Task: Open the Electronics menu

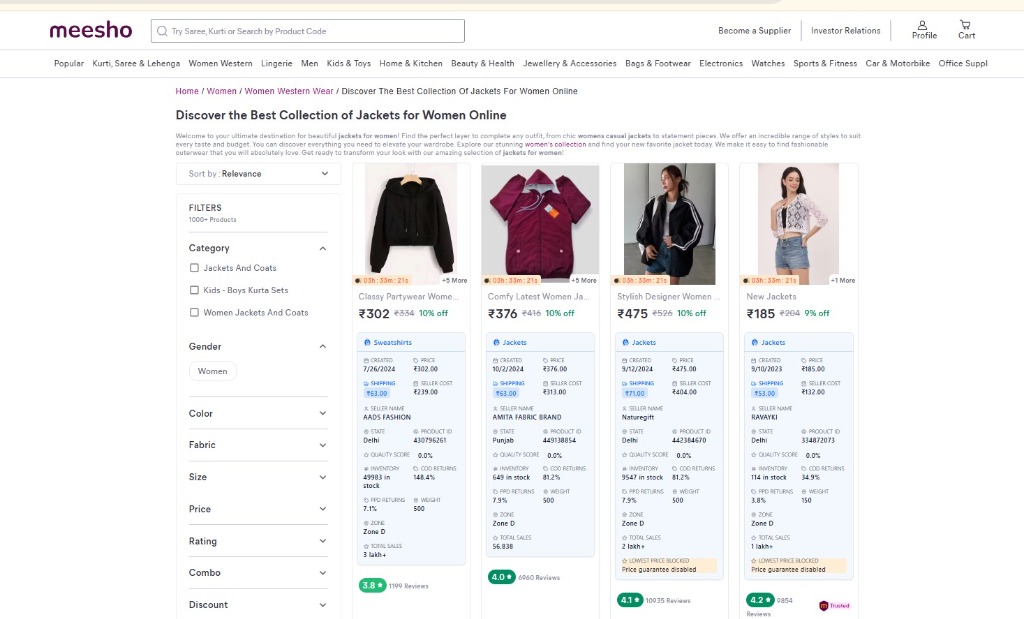Action: tap(721, 63)
